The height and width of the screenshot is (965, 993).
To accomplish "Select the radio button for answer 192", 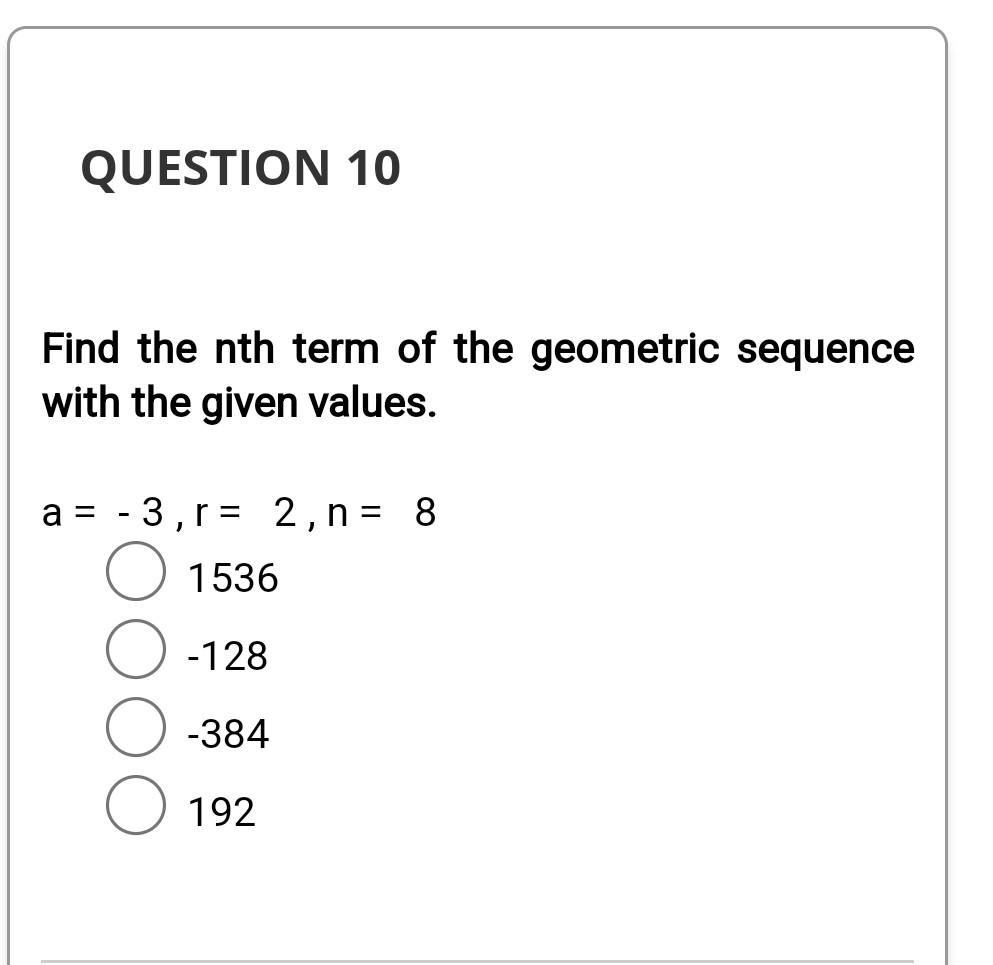I will tap(135, 807).
